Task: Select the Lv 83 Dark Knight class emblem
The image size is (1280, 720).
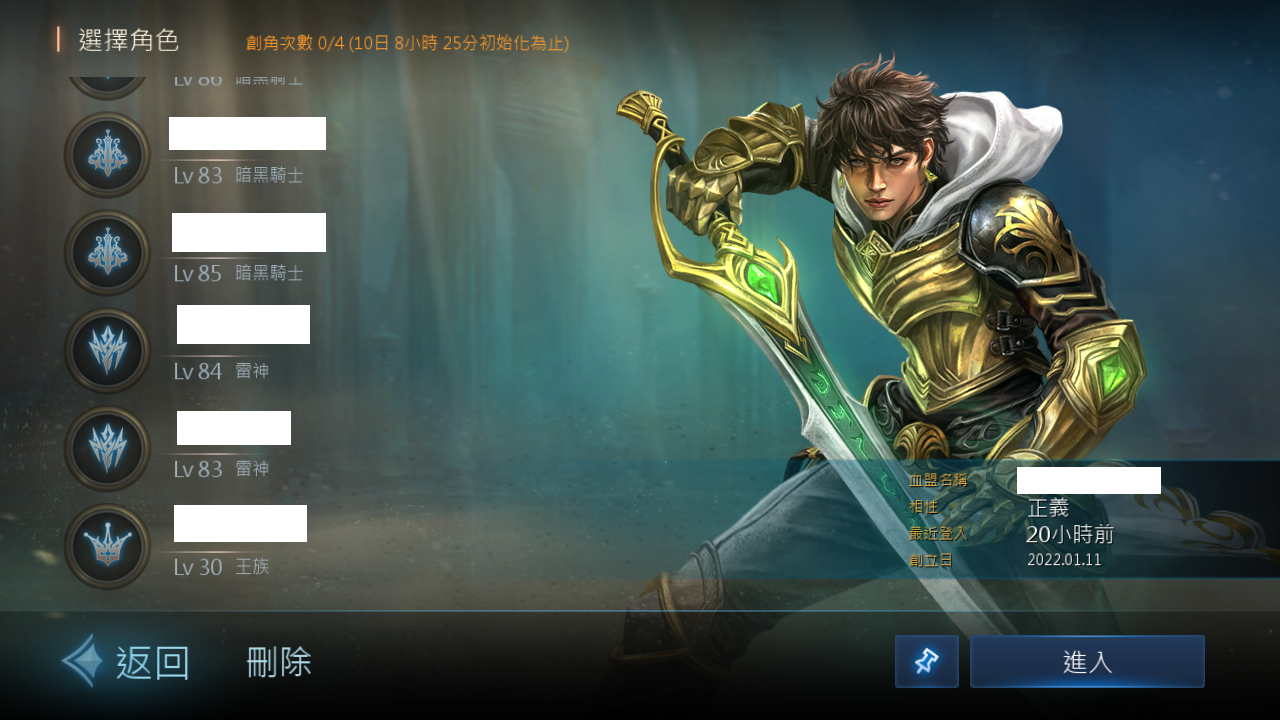Action: click(x=107, y=155)
